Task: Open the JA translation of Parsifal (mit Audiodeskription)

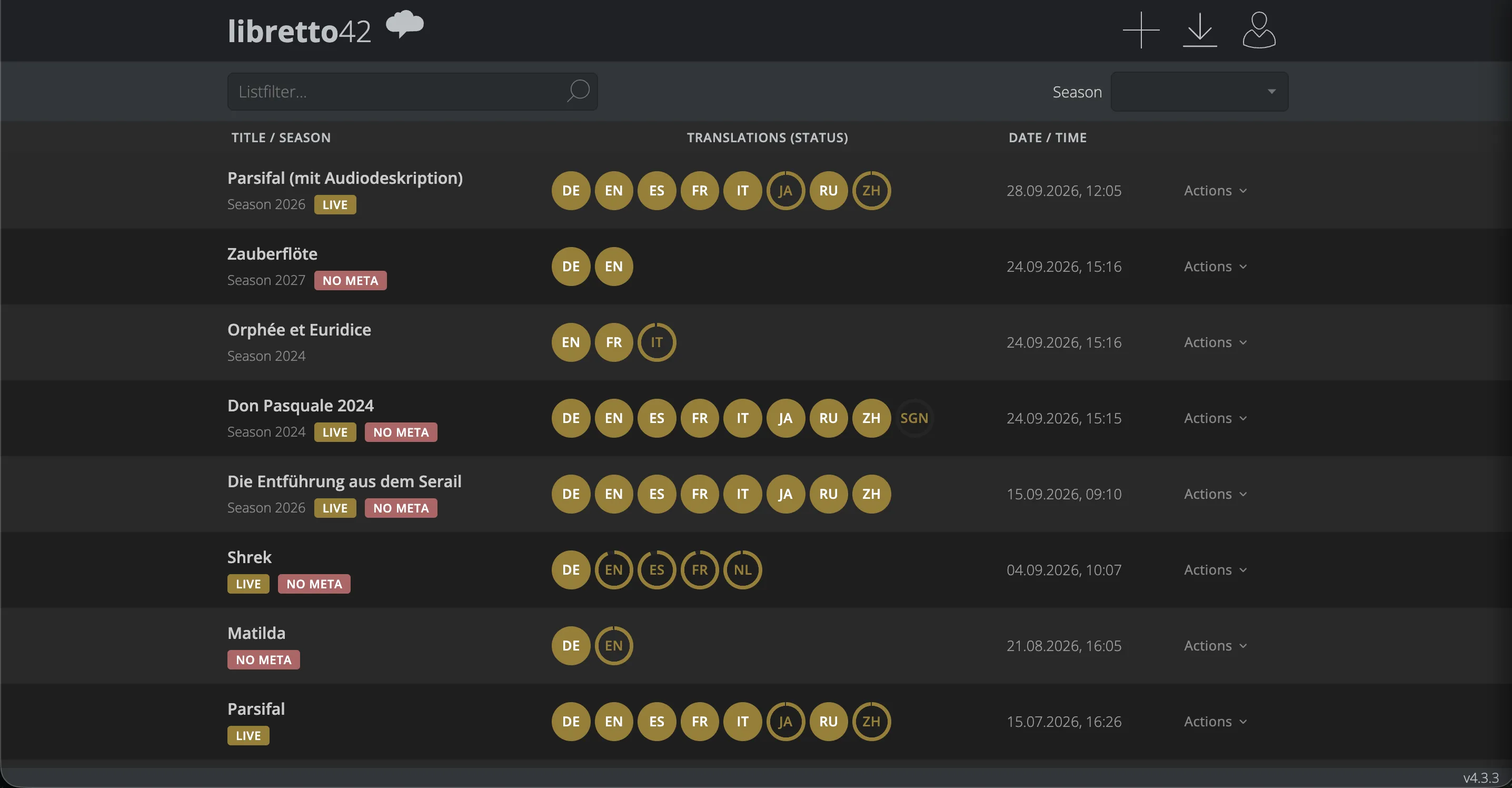Action: click(x=785, y=190)
